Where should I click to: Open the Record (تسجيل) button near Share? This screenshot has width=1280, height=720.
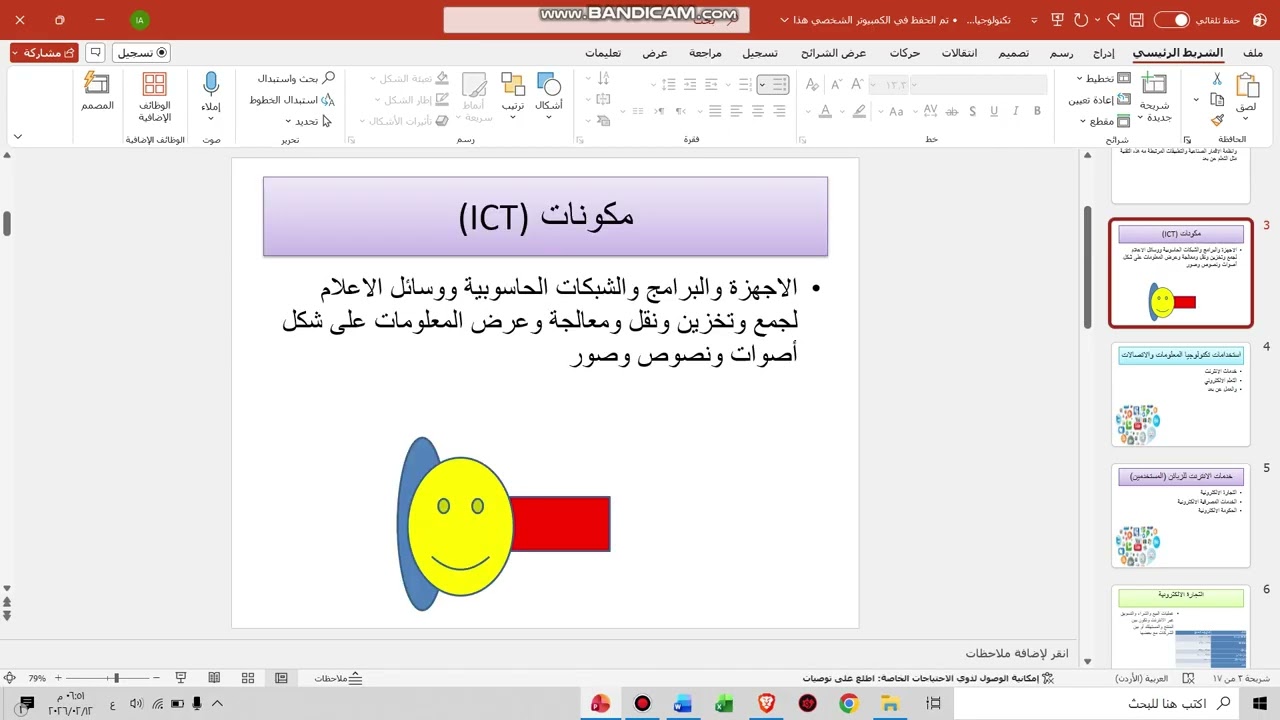[x=141, y=52]
